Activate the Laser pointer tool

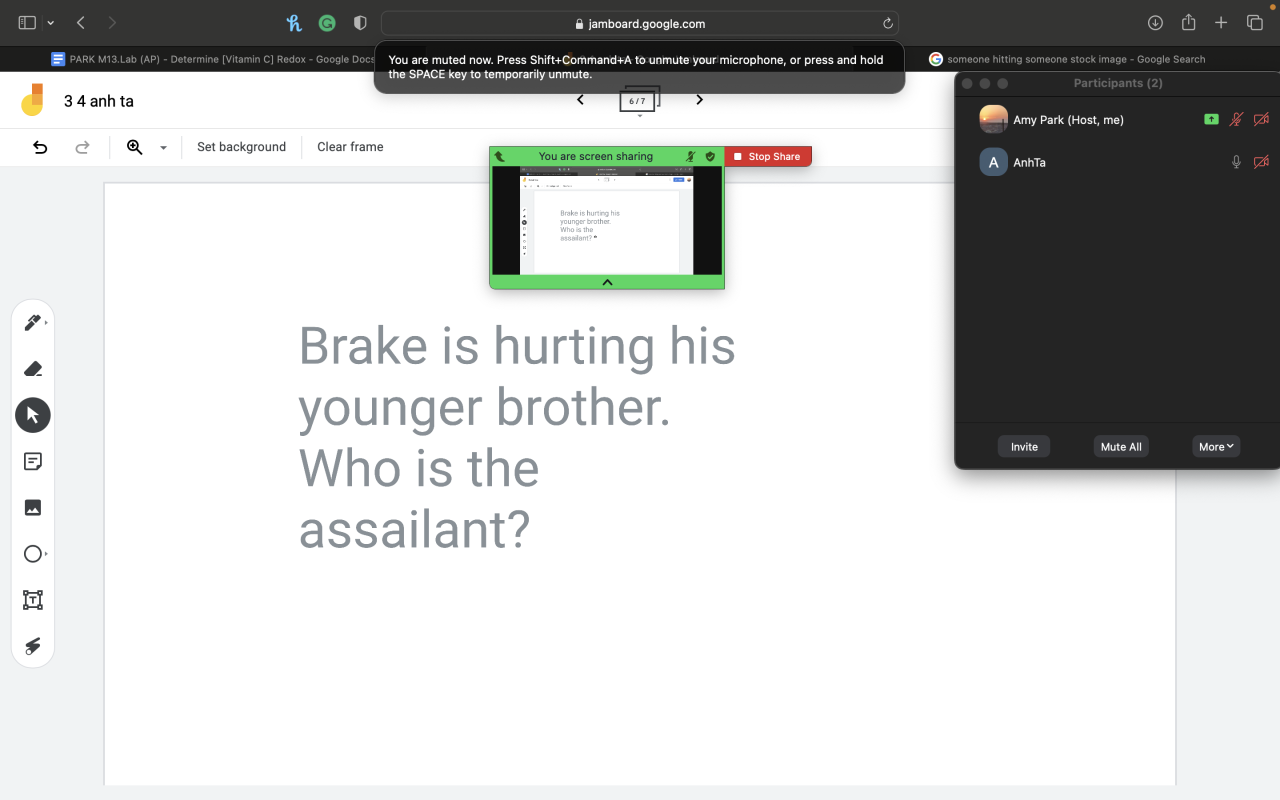coord(33,646)
